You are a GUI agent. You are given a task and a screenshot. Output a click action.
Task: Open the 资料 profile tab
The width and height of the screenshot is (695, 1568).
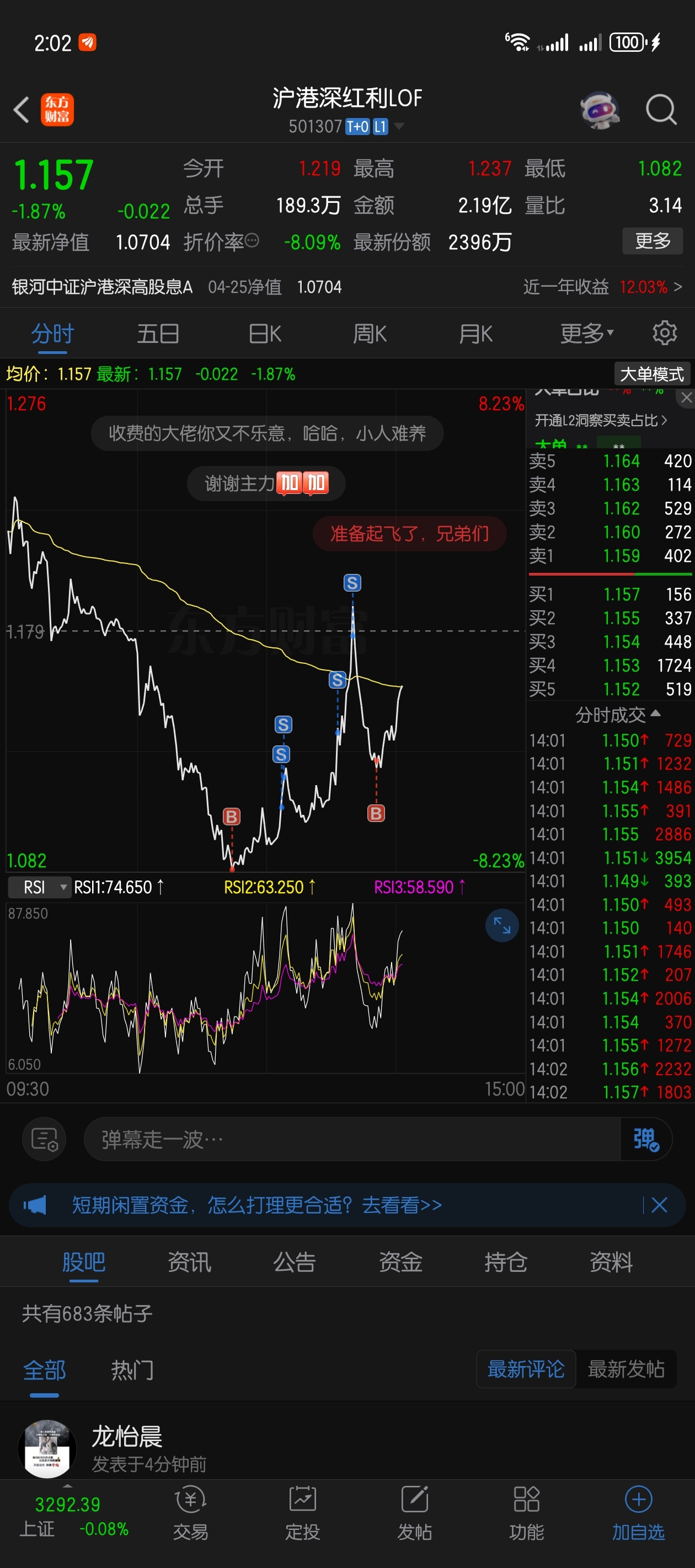(611, 1263)
